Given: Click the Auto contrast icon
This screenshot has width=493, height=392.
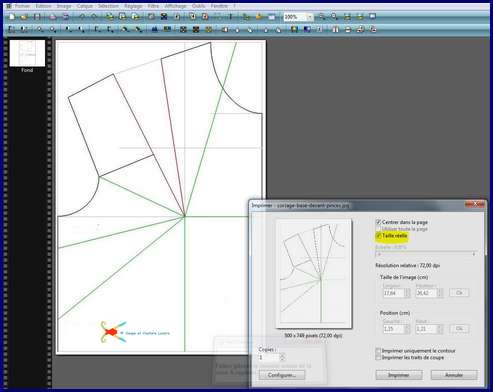Looking at the screenshot, I should click(24, 30).
